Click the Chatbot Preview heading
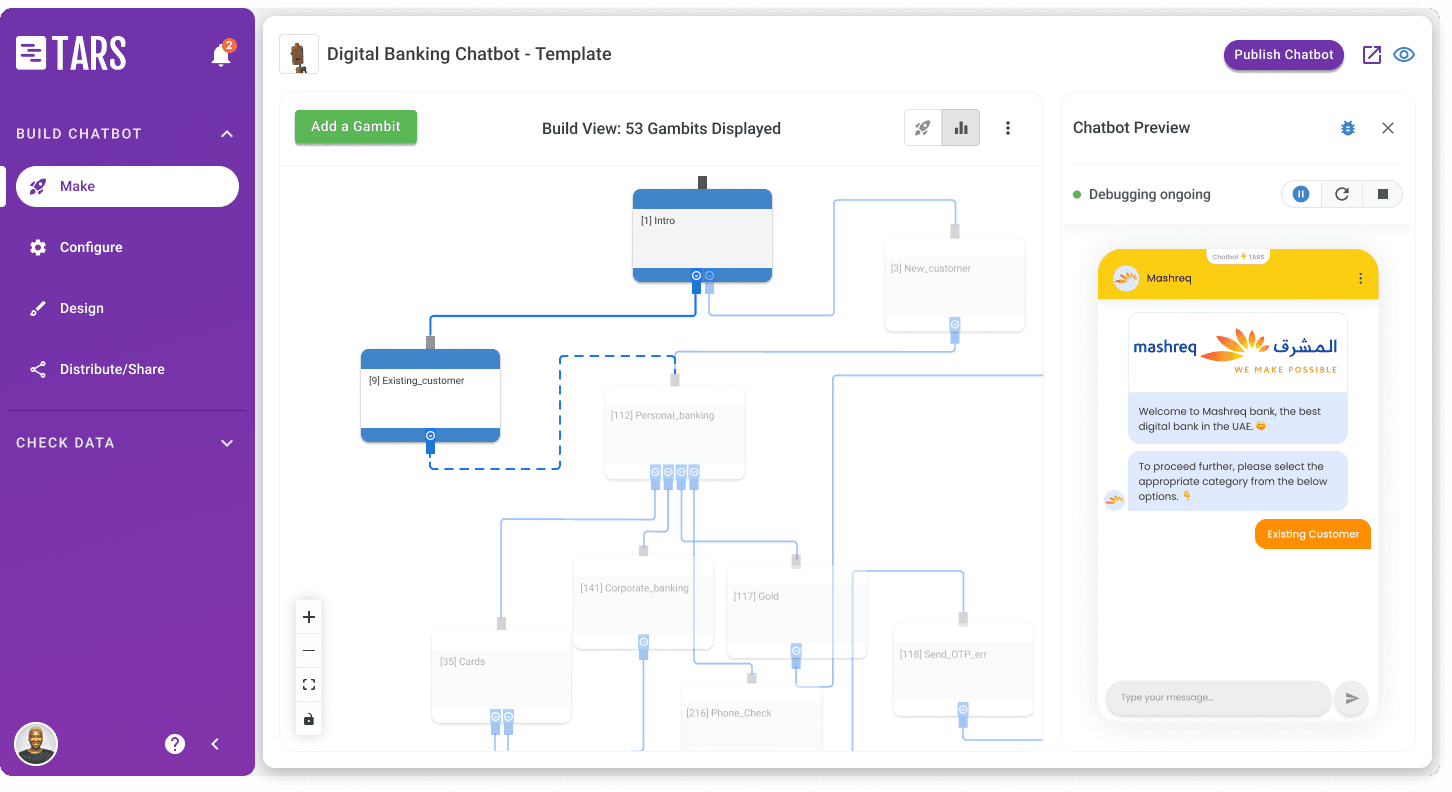 [1131, 128]
